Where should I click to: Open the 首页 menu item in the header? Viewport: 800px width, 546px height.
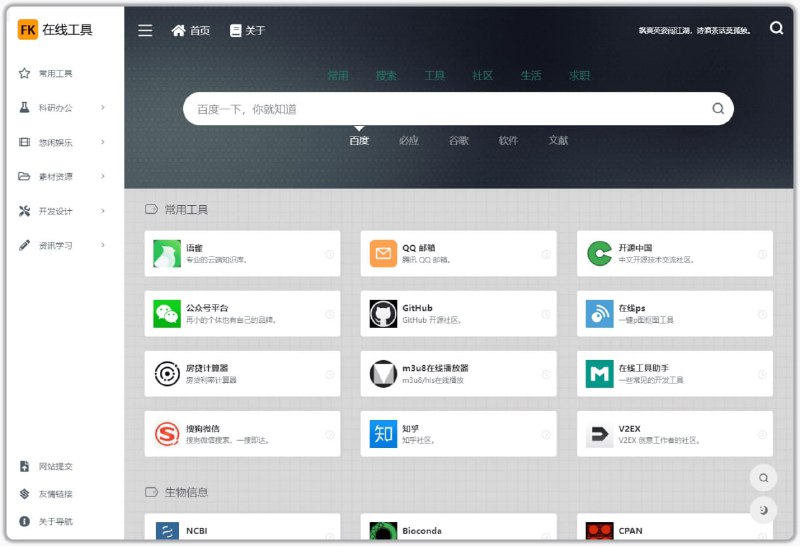click(x=191, y=30)
